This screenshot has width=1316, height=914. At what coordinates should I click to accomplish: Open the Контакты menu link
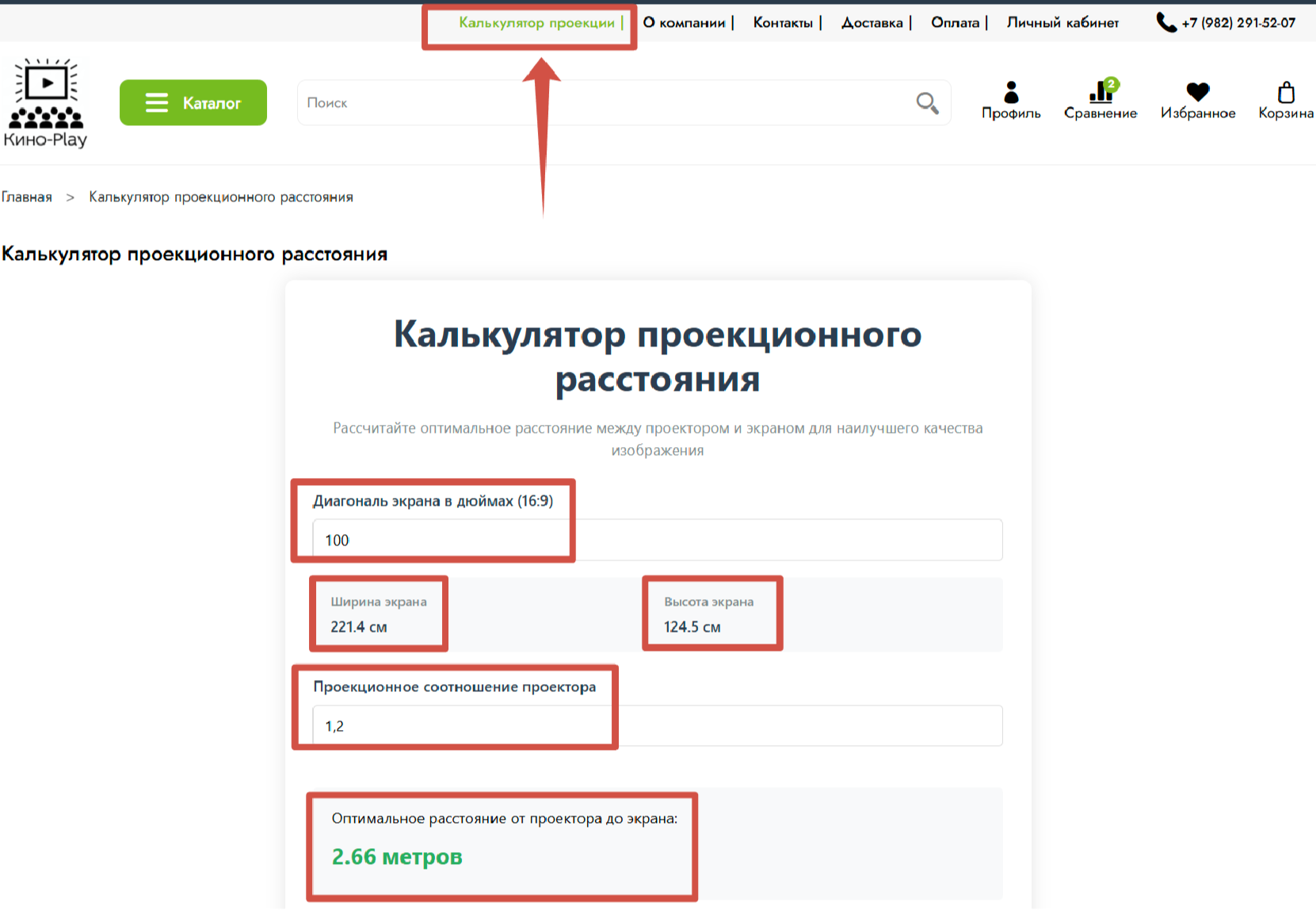(x=783, y=23)
